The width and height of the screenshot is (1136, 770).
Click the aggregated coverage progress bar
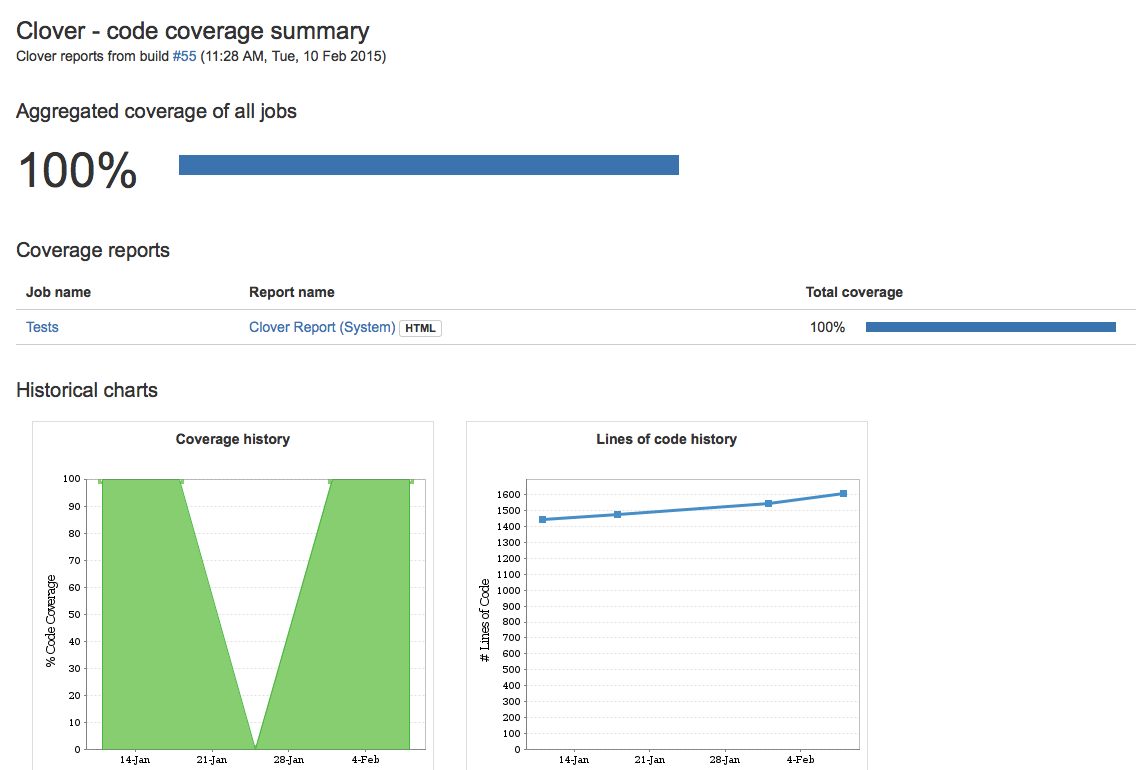[428, 165]
